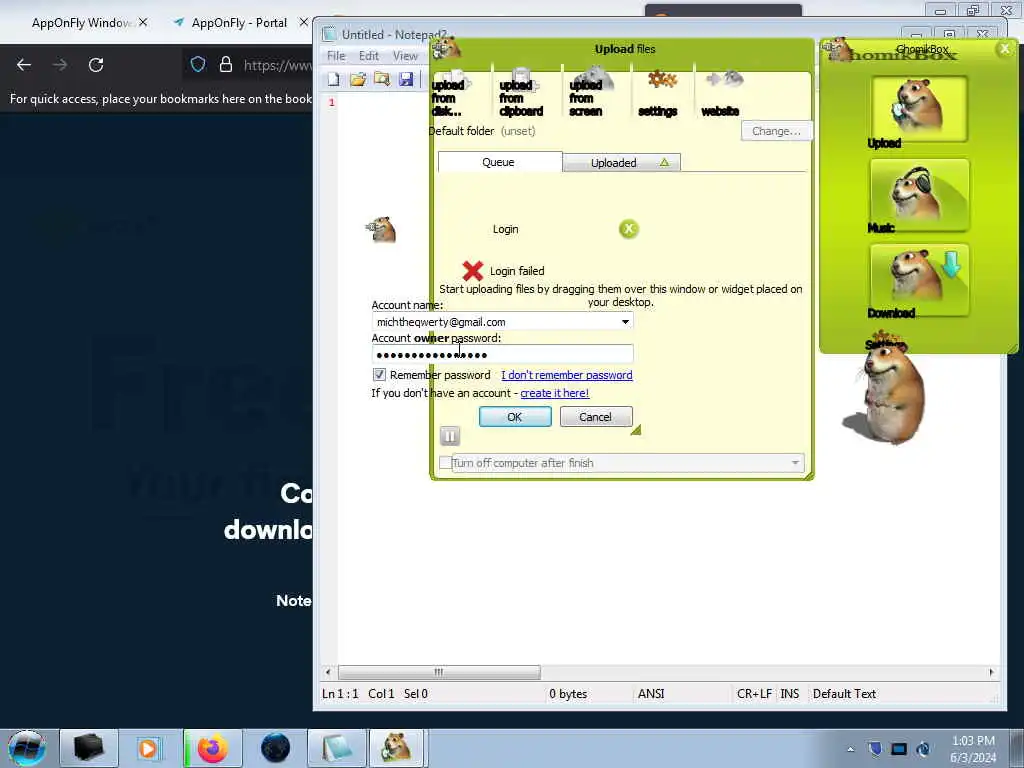Expand Turn off computer after finish dropdown

click(795, 462)
